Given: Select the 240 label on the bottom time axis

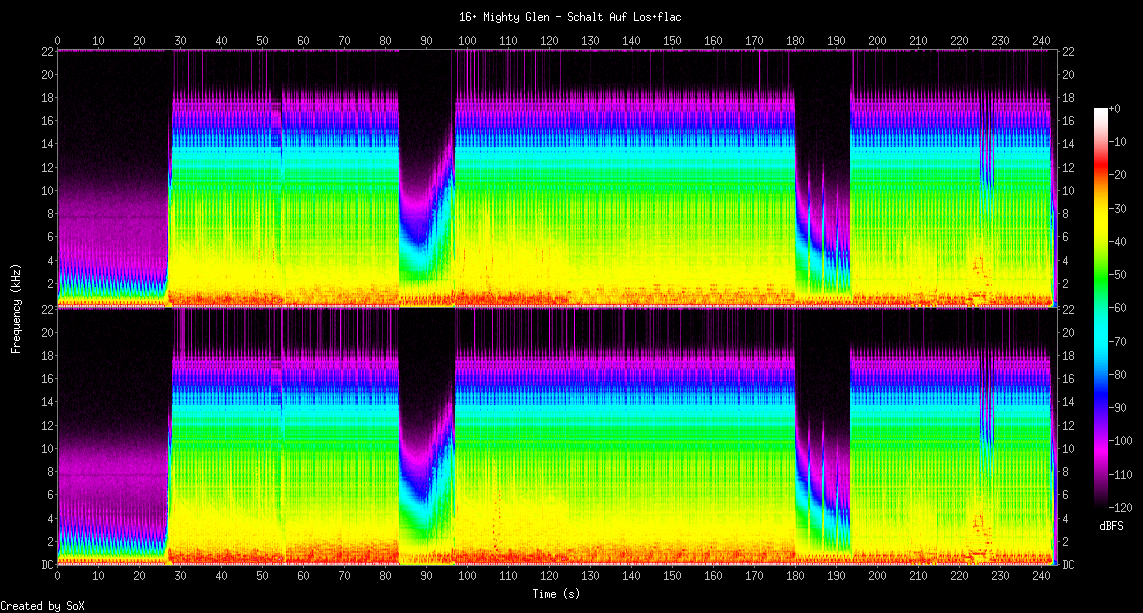Looking at the screenshot, I should pyautogui.click(x=1041, y=577).
